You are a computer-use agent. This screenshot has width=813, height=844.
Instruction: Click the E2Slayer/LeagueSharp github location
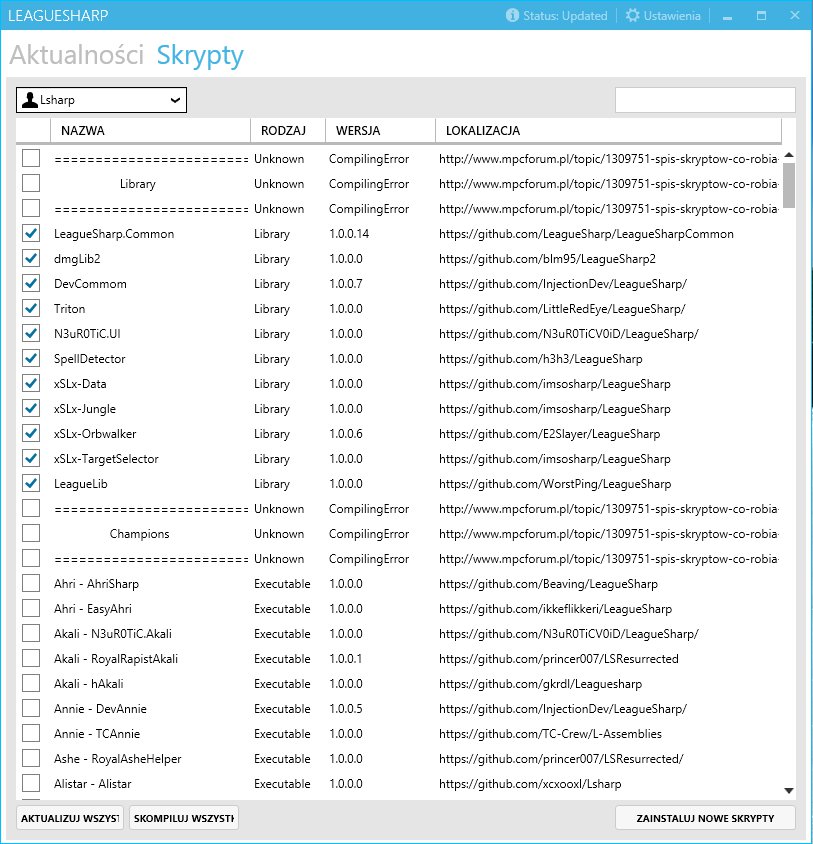[549, 434]
